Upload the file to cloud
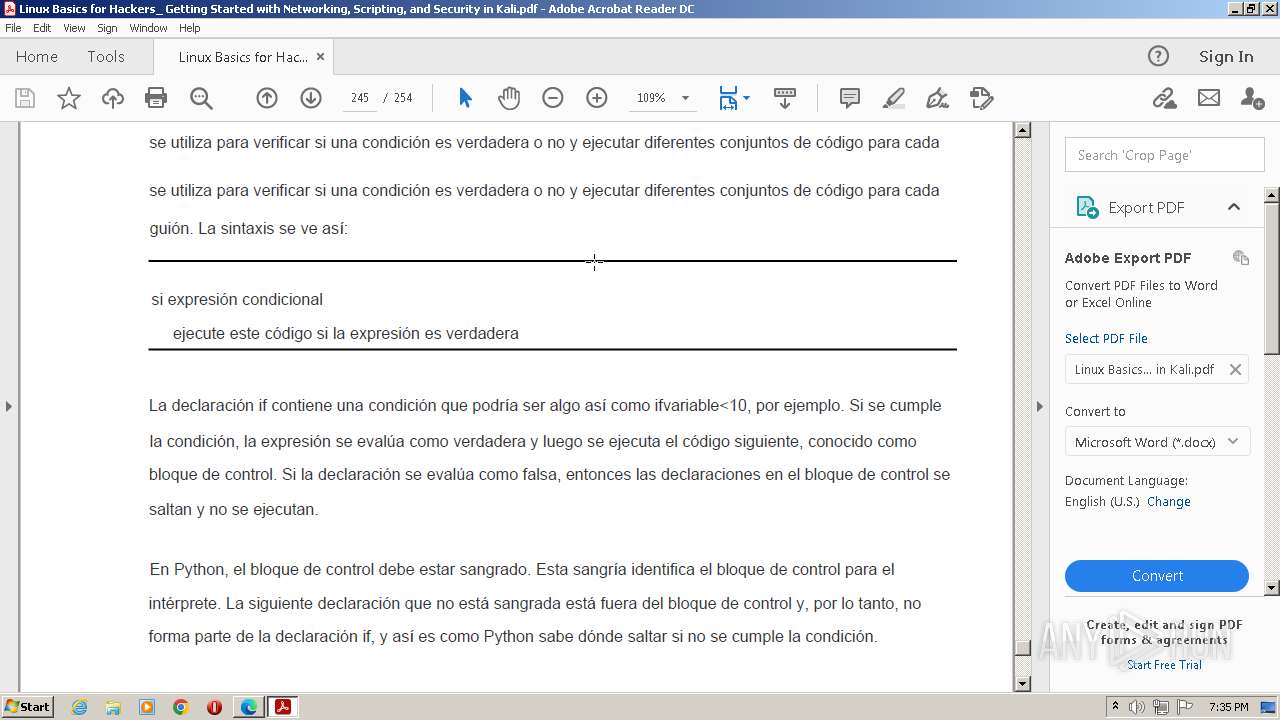The height and width of the screenshot is (720, 1280). pyautogui.click(x=113, y=98)
